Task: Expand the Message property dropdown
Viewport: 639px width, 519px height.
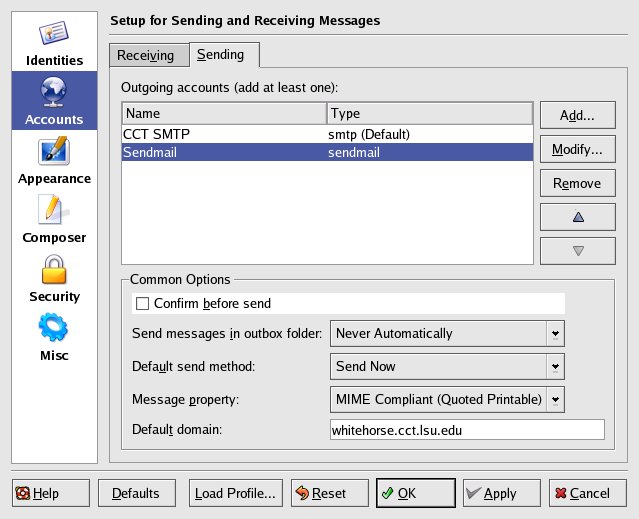Action: click(x=555, y=399)
